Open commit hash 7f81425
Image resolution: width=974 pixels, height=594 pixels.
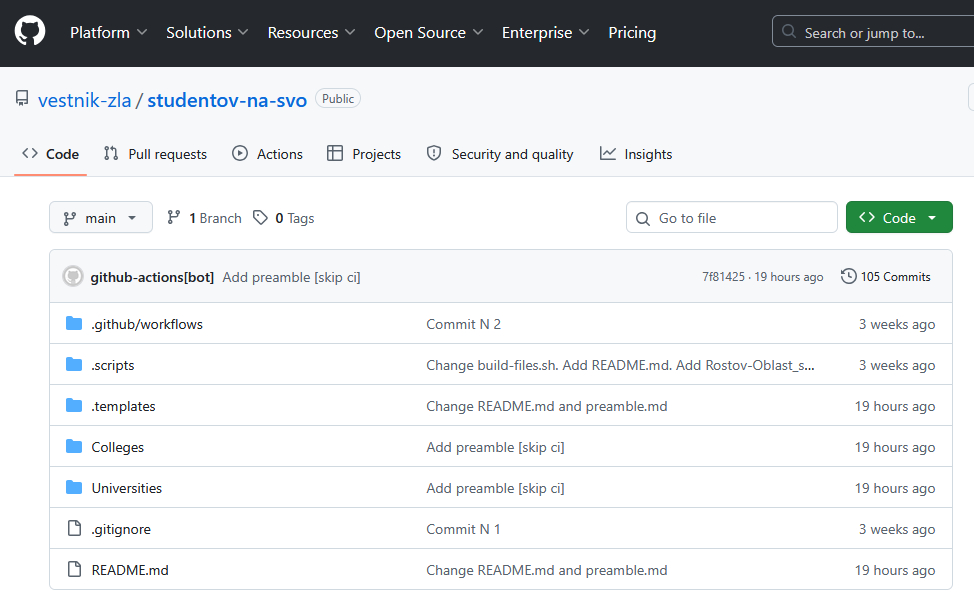click(723, 276)
